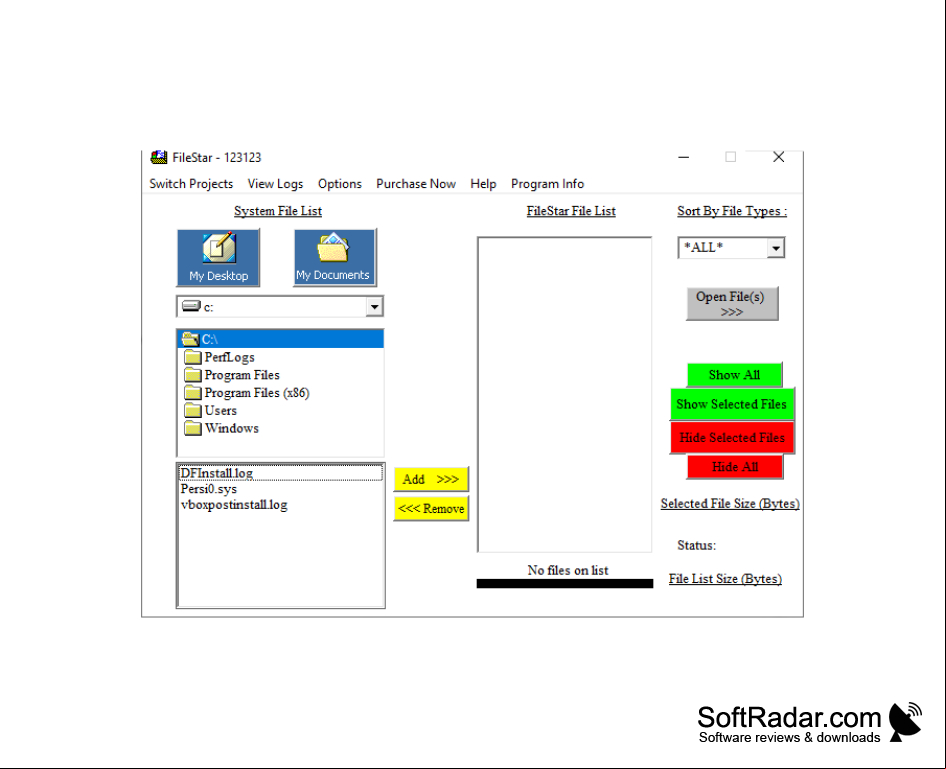
Task: Click the yellow Add >>> button
Action: coord(431,479)
